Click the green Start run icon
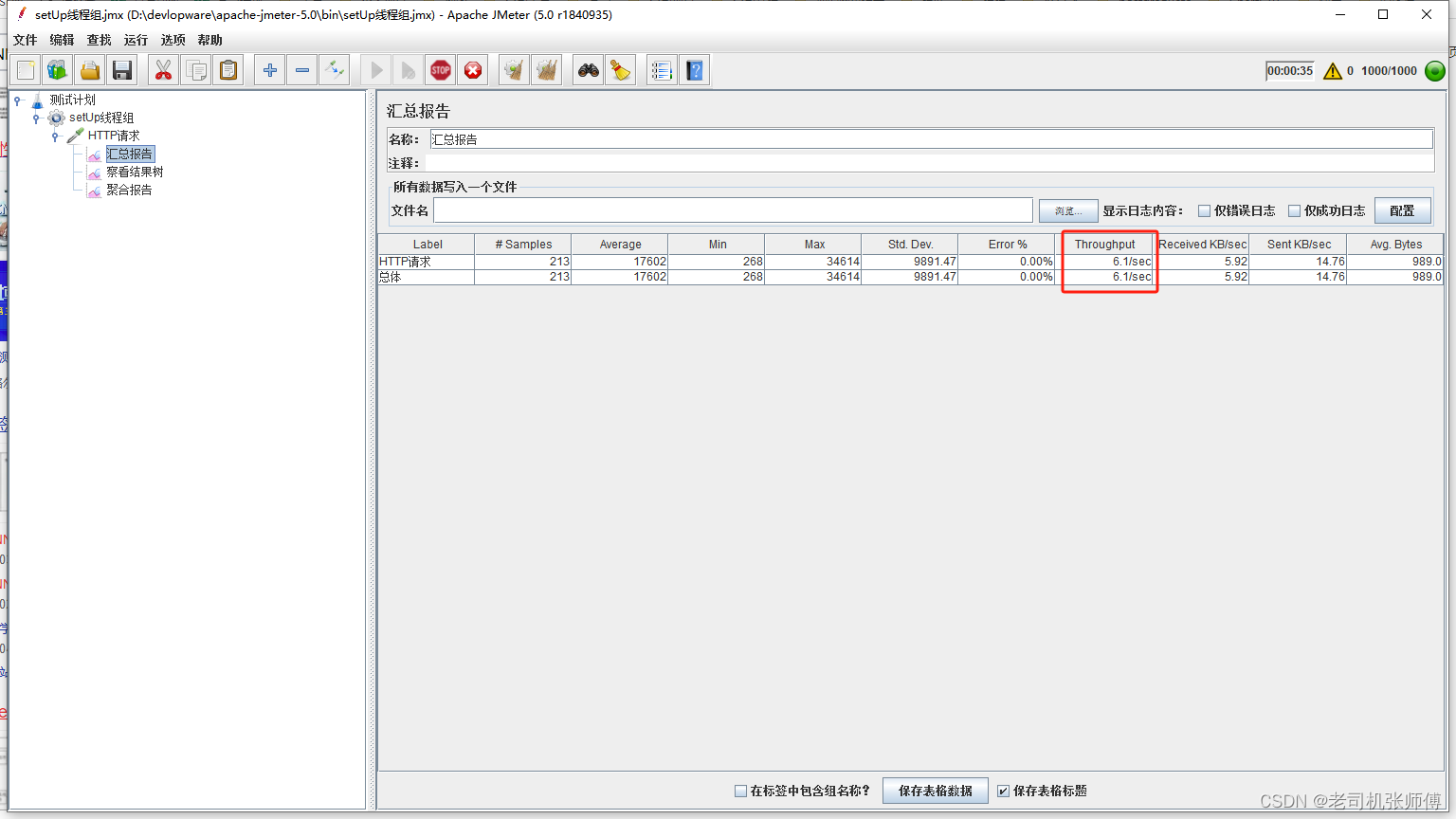The height and width of the screenshot is (819, 1456). coord(376,70)
